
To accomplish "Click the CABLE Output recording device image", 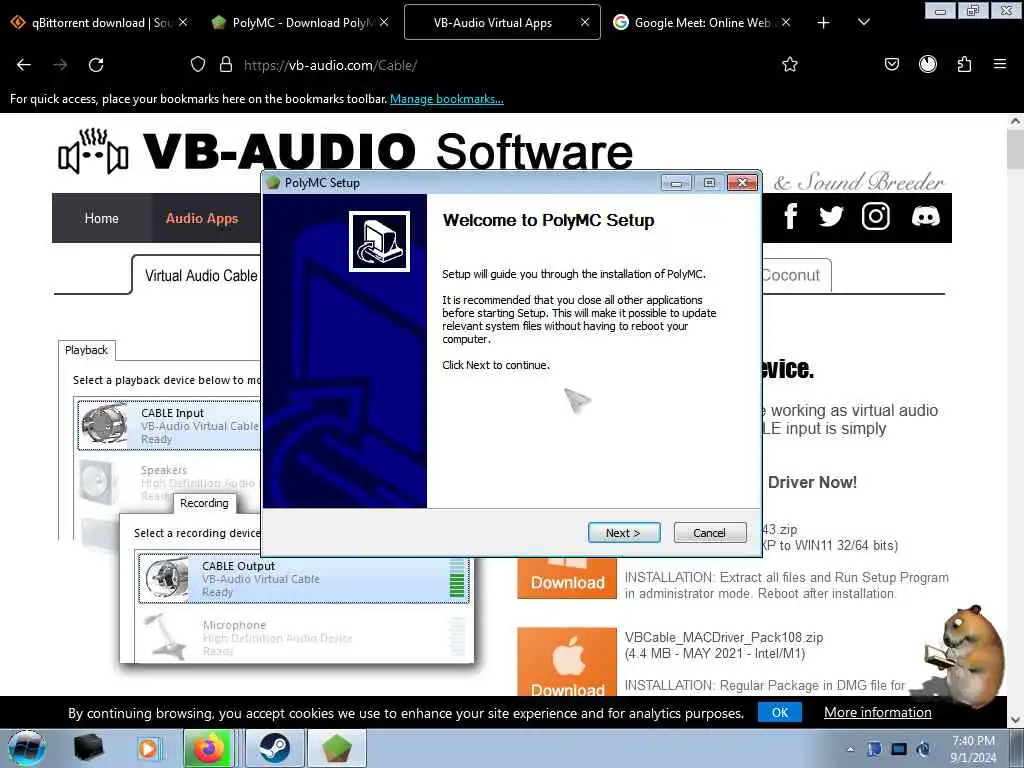I will (x=167, y=578).
